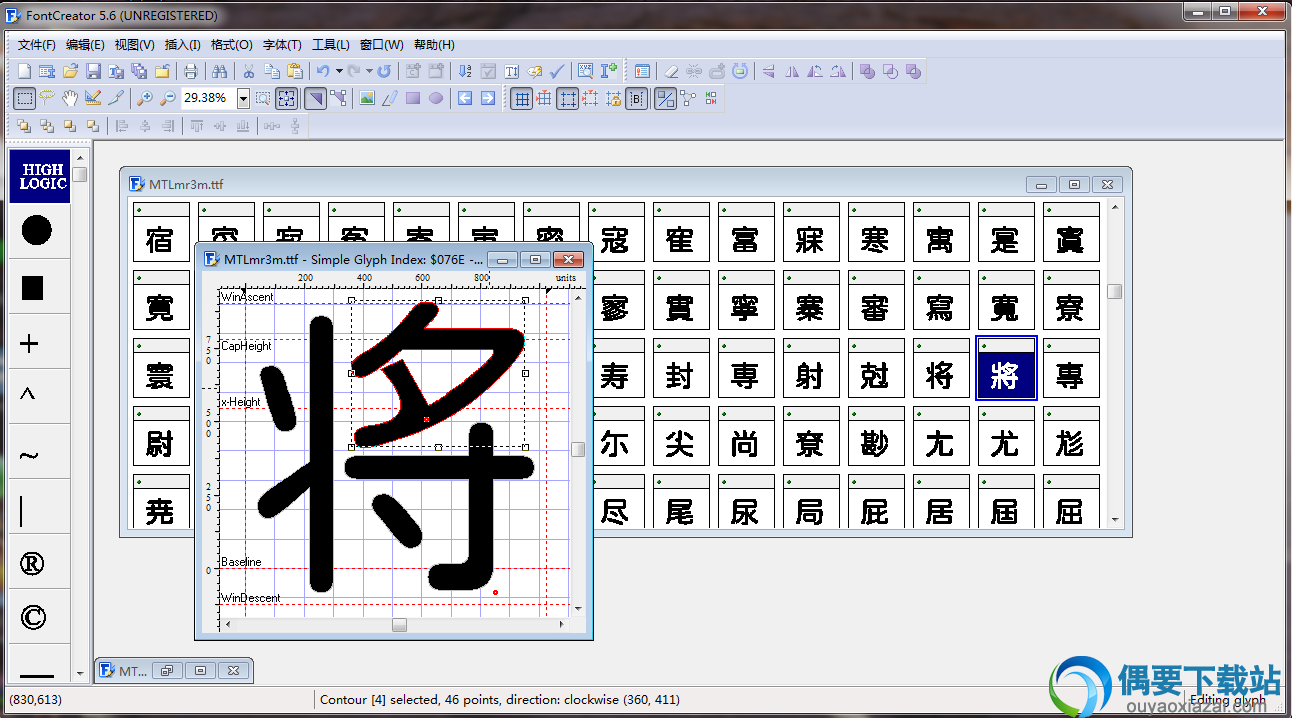Click the glyph editor horizontal scrollbar thumb

(399, 625)
